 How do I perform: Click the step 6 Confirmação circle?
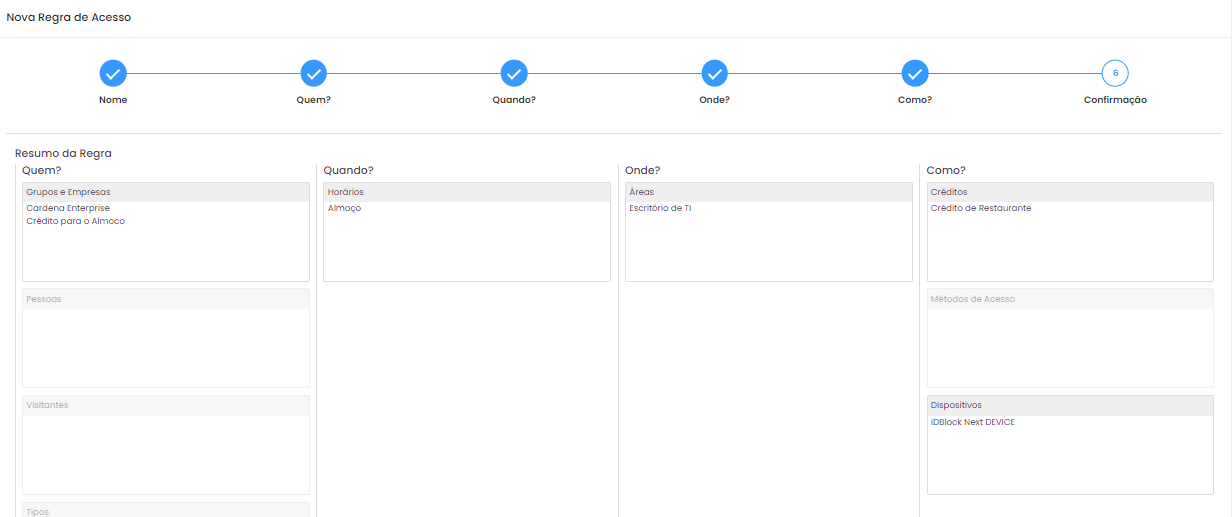point(1115,73)
